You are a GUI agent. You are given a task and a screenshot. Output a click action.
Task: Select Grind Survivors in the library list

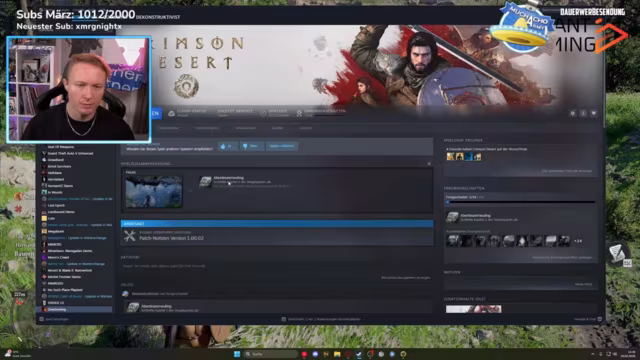click(x=59, y=167)
